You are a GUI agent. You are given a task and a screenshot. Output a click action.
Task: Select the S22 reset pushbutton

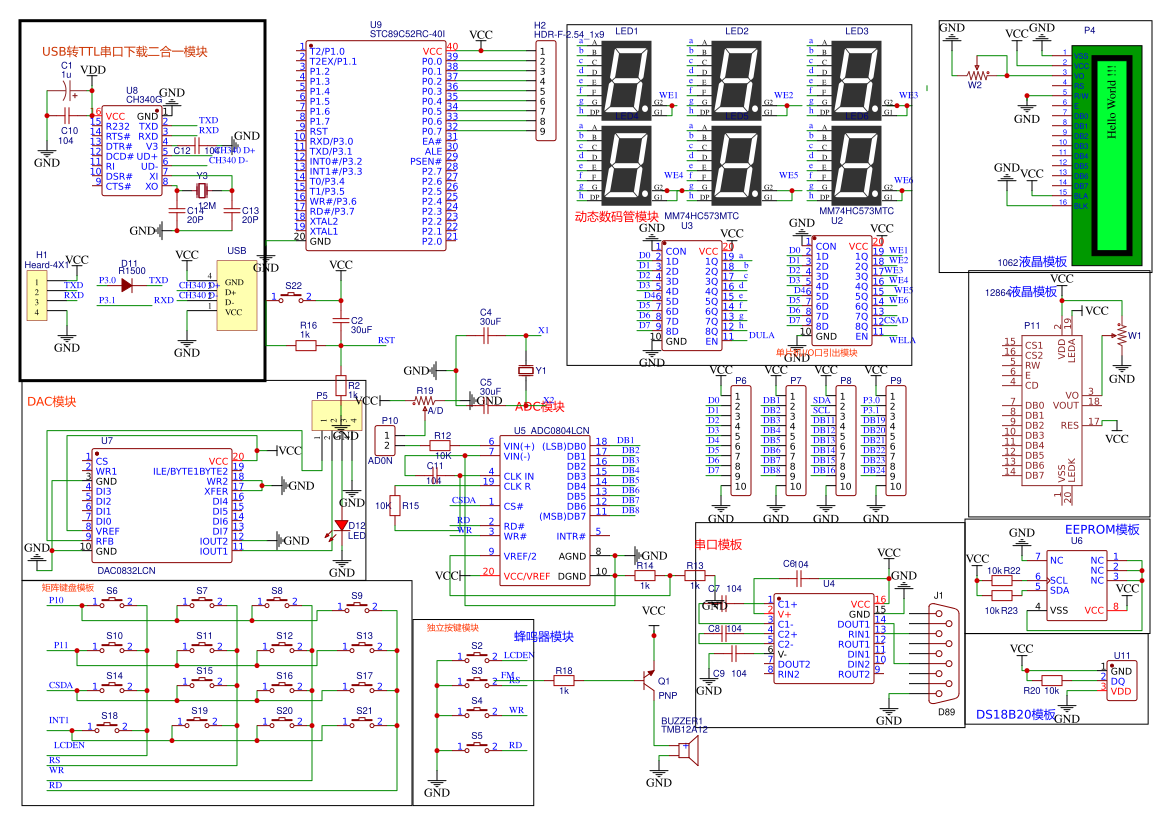pyautogui.click(x=294, y=297)
